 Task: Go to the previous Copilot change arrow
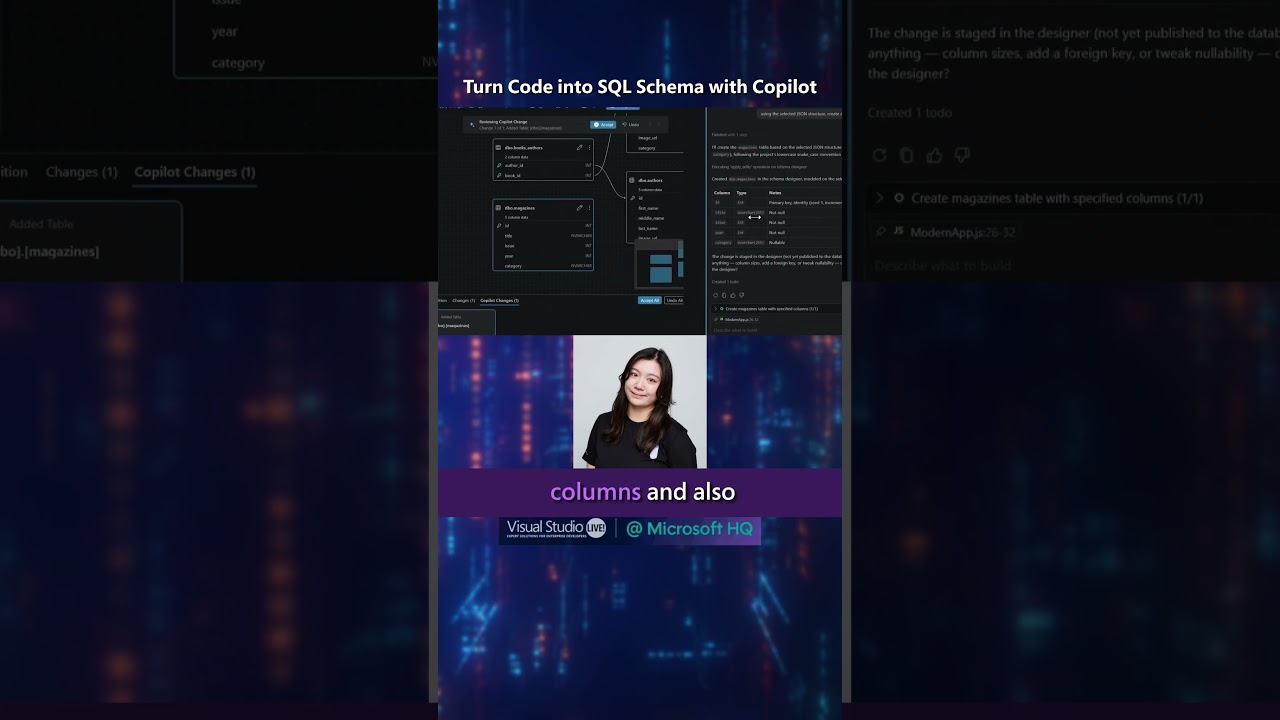click(x=649, y=124)
